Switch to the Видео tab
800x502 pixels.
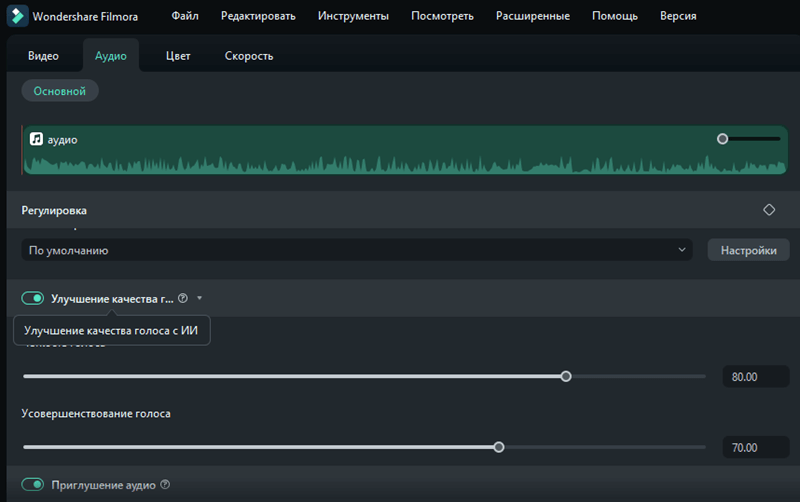pos(43,56)
